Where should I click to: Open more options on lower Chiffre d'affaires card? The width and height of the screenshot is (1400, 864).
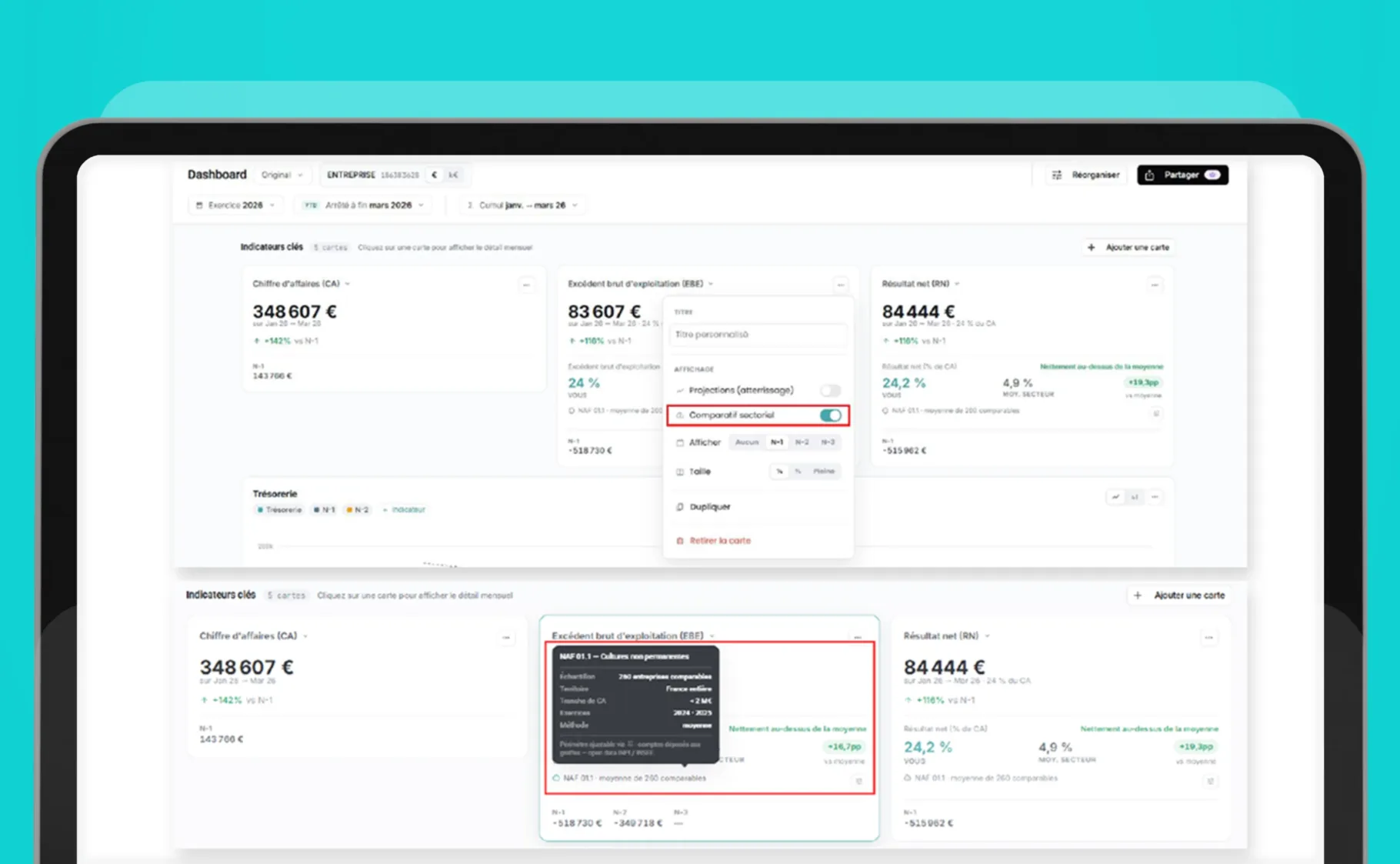(x=506, y=637)
